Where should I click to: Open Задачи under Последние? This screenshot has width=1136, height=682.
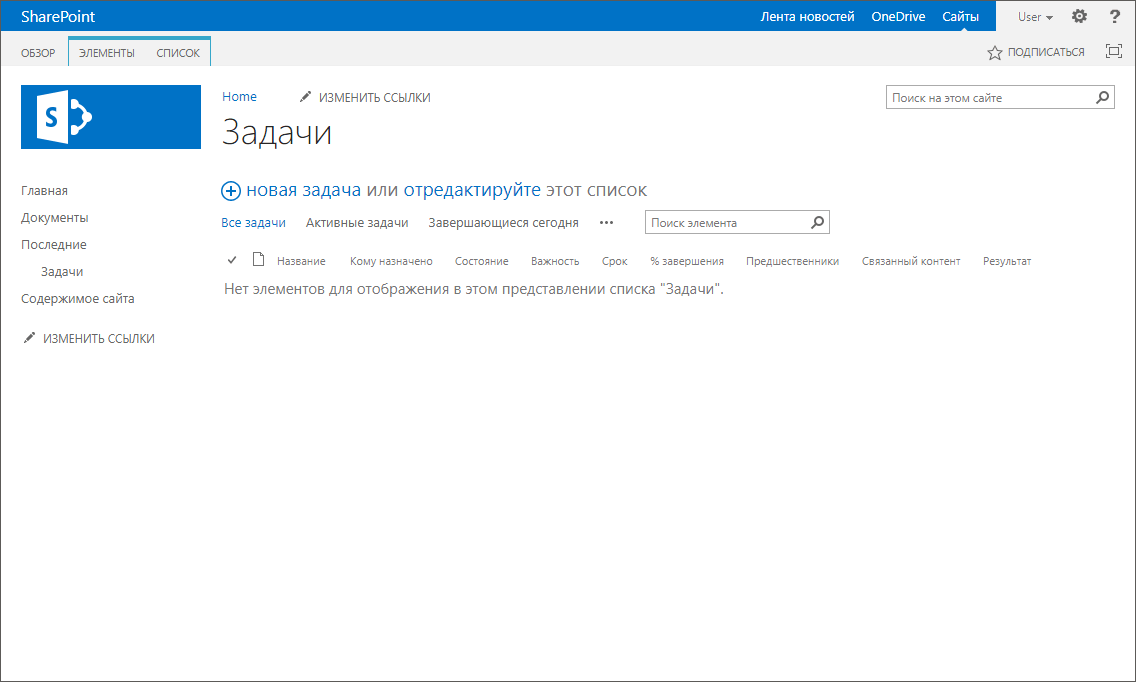point(62,272)
